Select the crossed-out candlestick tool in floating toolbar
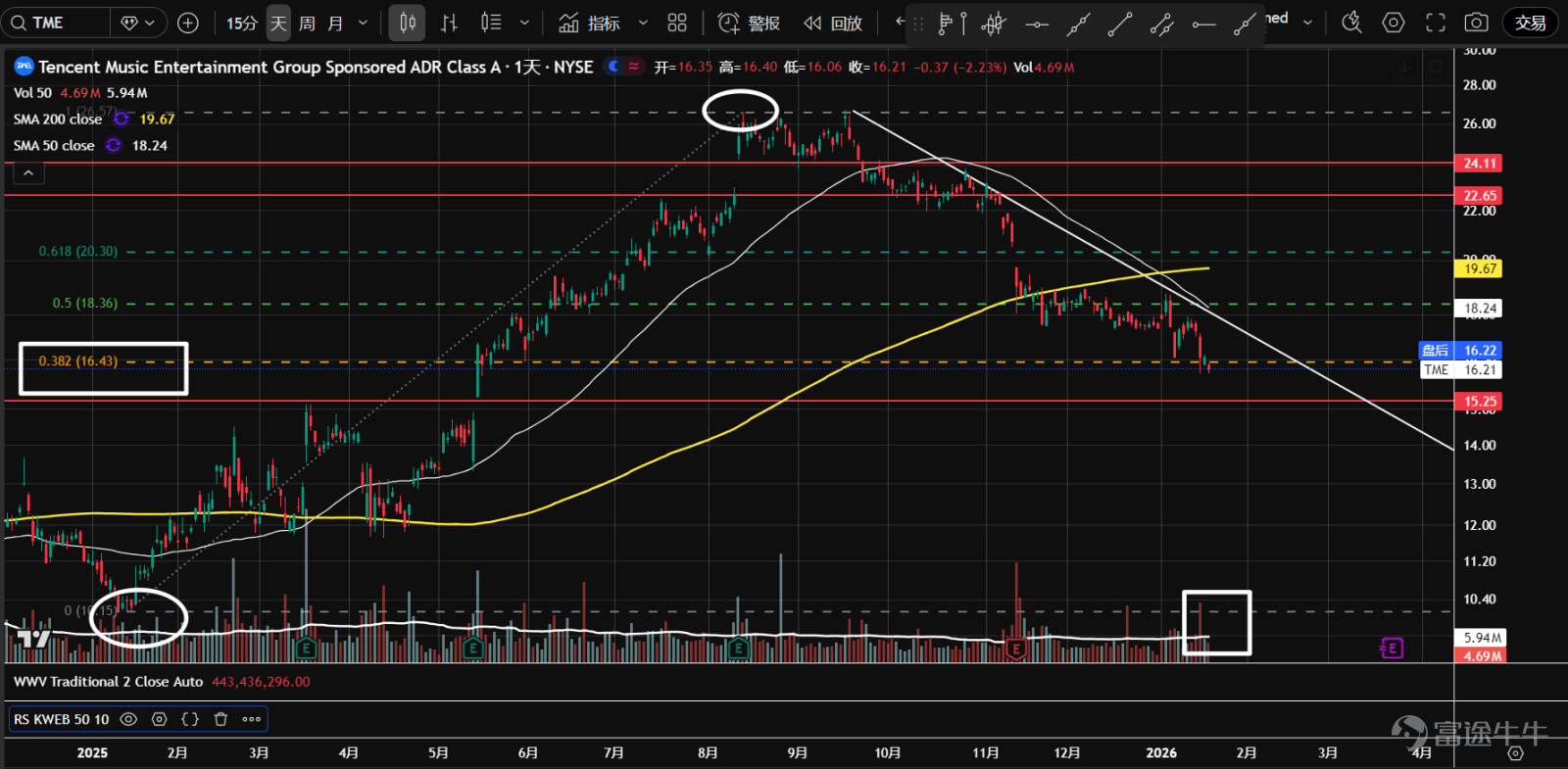 click(x=994, y=24)
